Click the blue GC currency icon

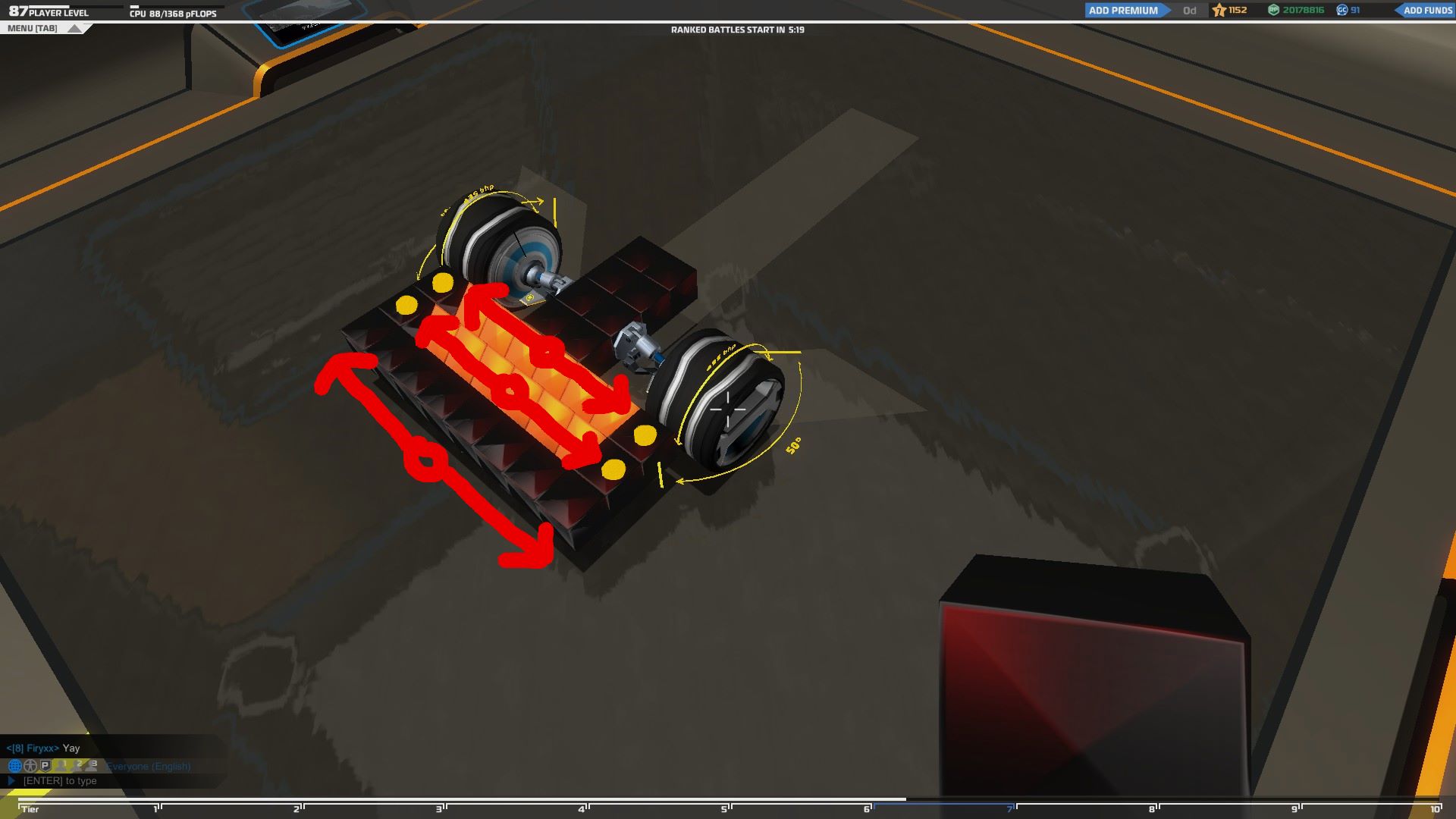pos(1341,10)
